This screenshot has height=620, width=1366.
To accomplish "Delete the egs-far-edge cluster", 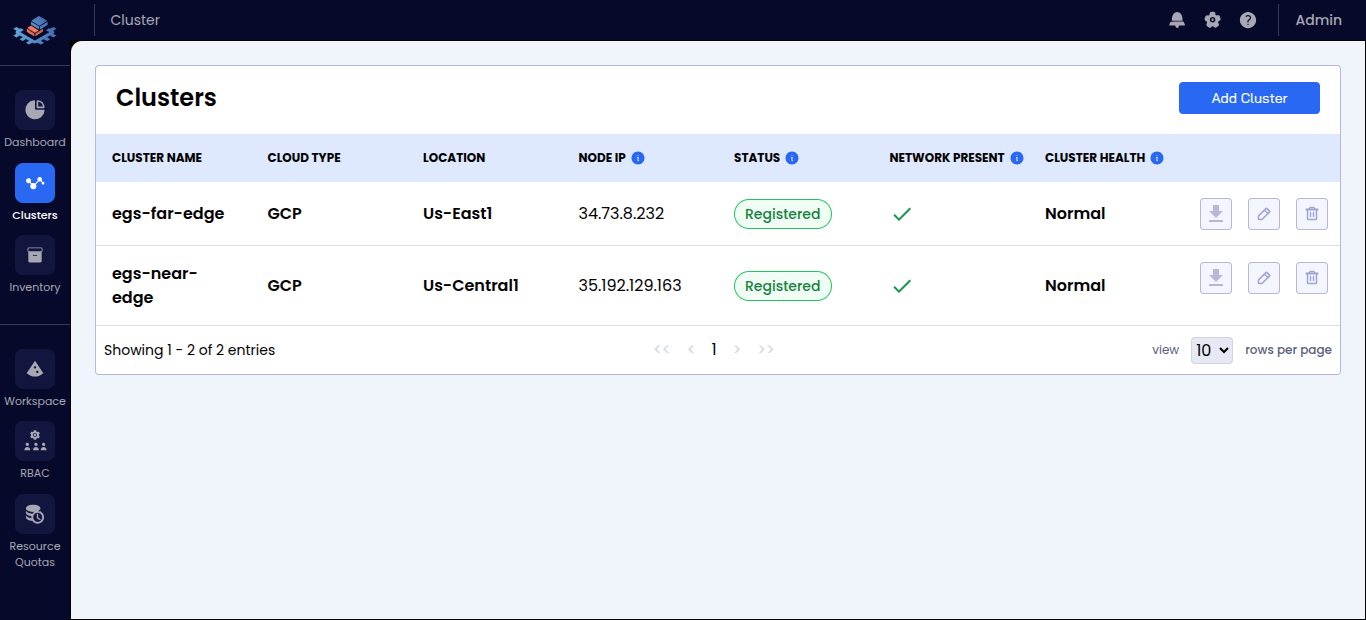I will pos(1311,214).
